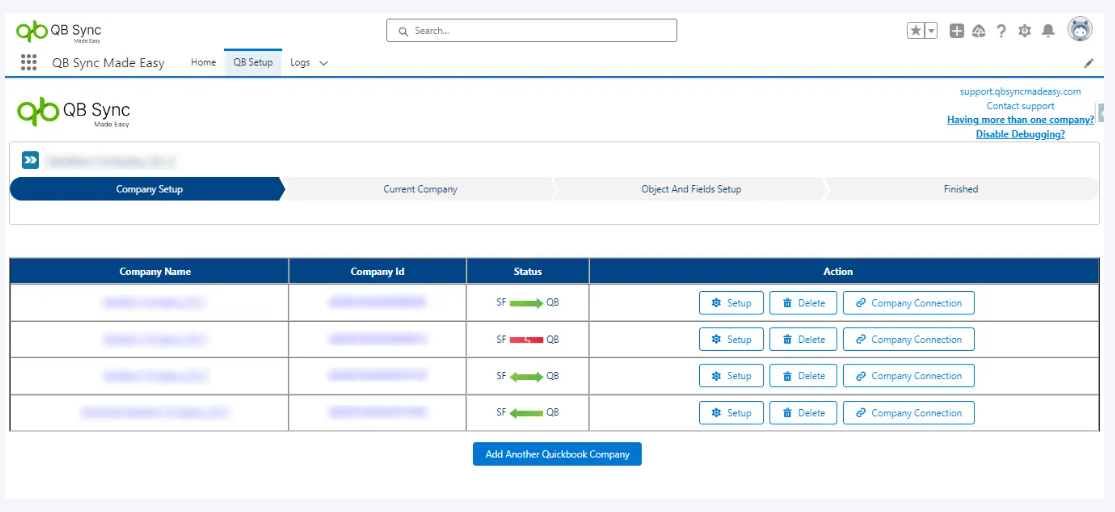Click the QB Sync logo in top header
This screenshot has width=1115, height=512.
(59, 31)
